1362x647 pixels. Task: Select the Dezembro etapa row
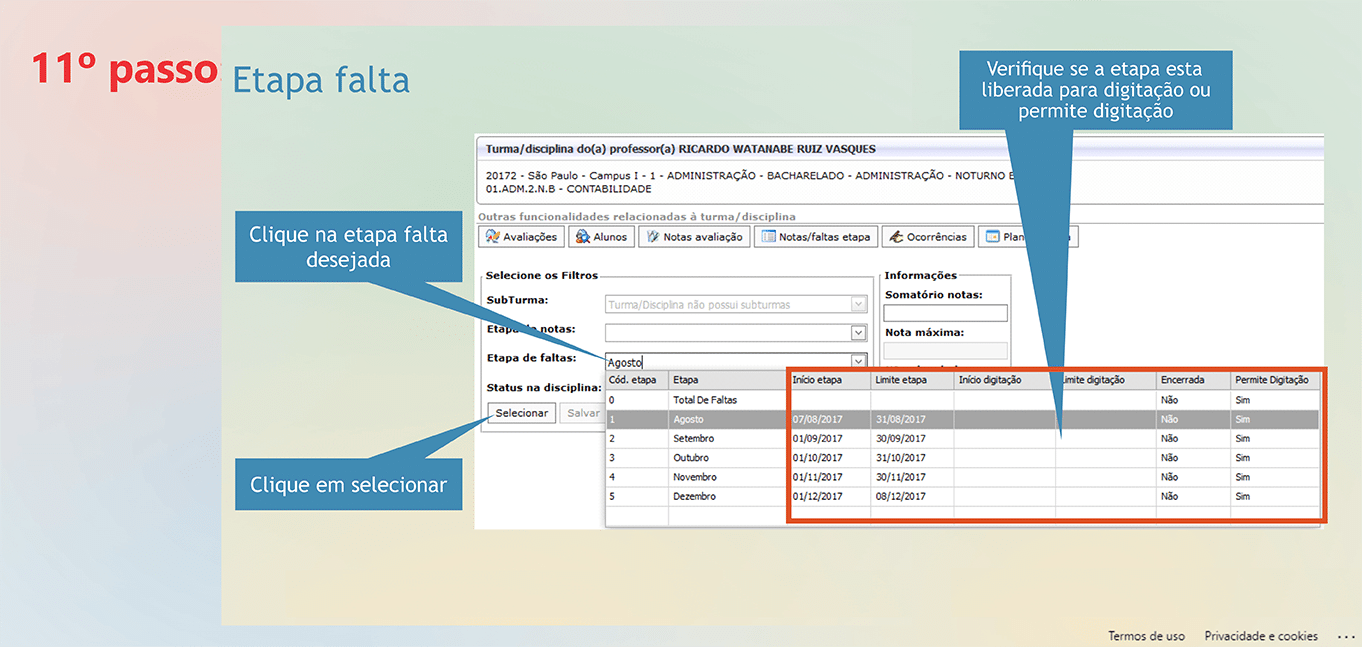(x=694, y=496)
